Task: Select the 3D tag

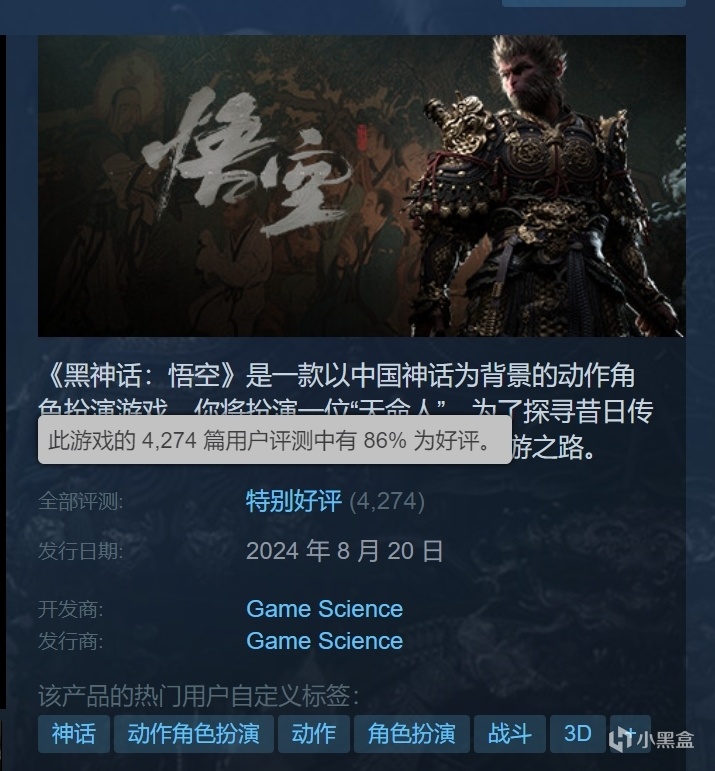Action: [578, 734]
